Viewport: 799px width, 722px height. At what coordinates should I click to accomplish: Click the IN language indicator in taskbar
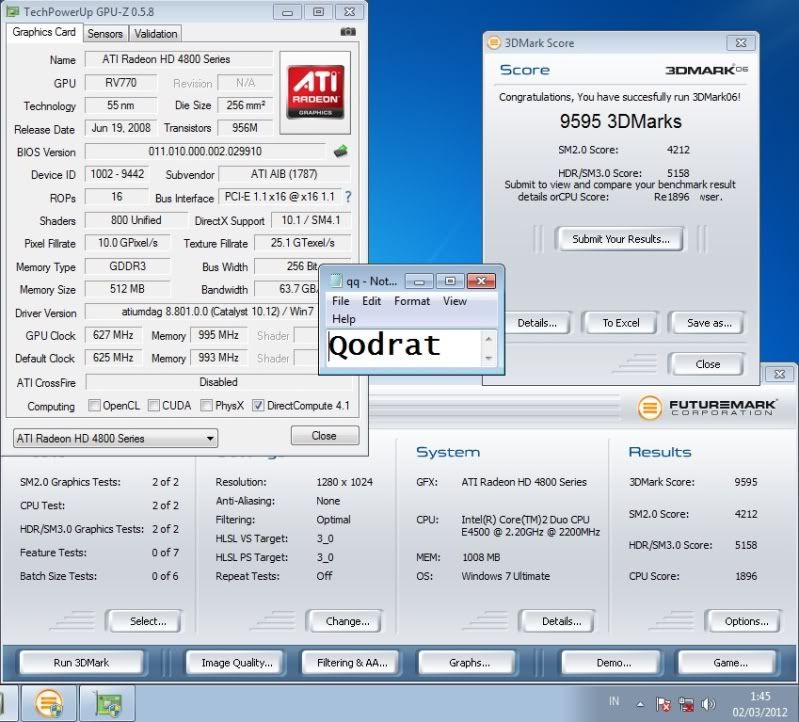coord(614,701)
